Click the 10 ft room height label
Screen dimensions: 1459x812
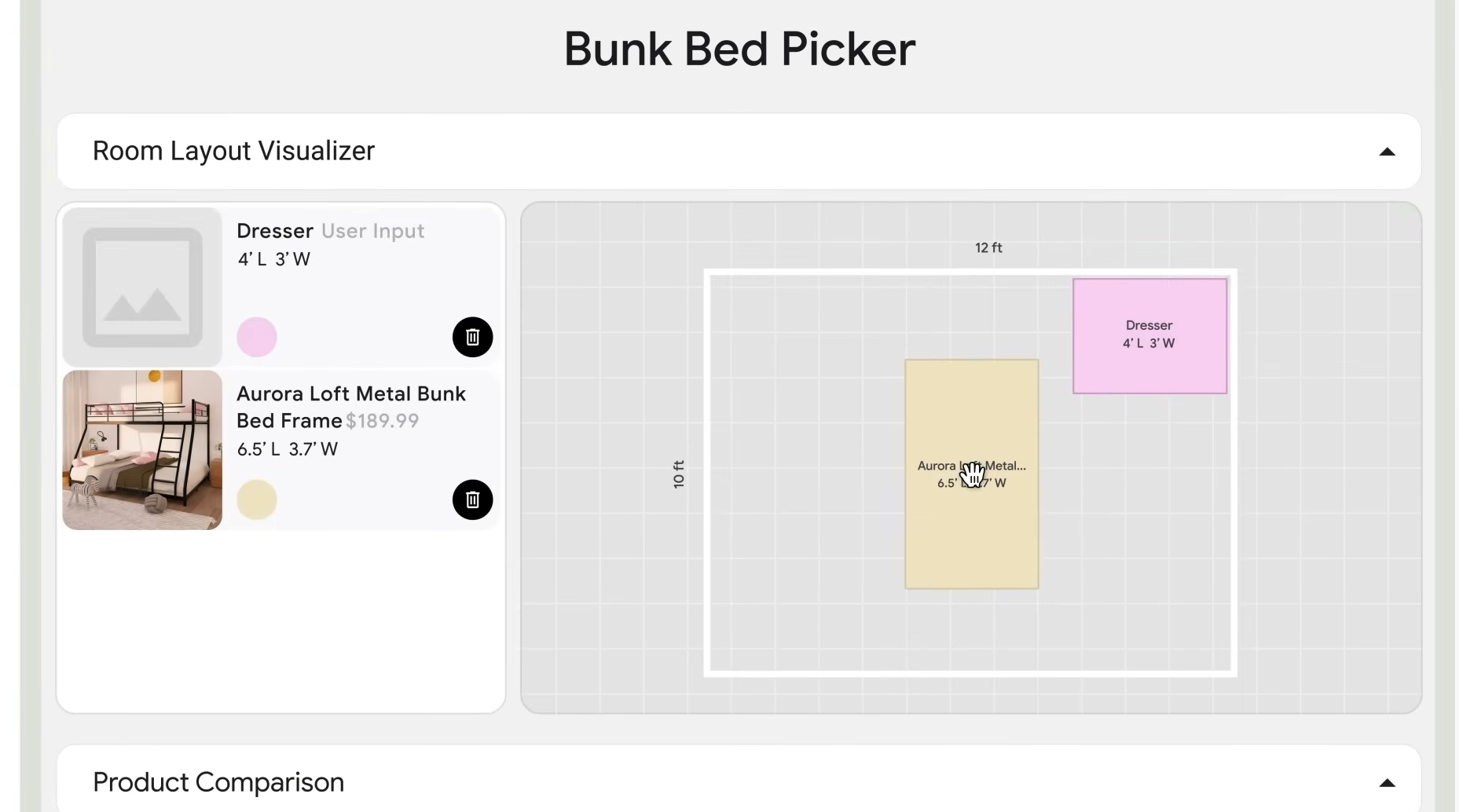(x=679, y=474)
